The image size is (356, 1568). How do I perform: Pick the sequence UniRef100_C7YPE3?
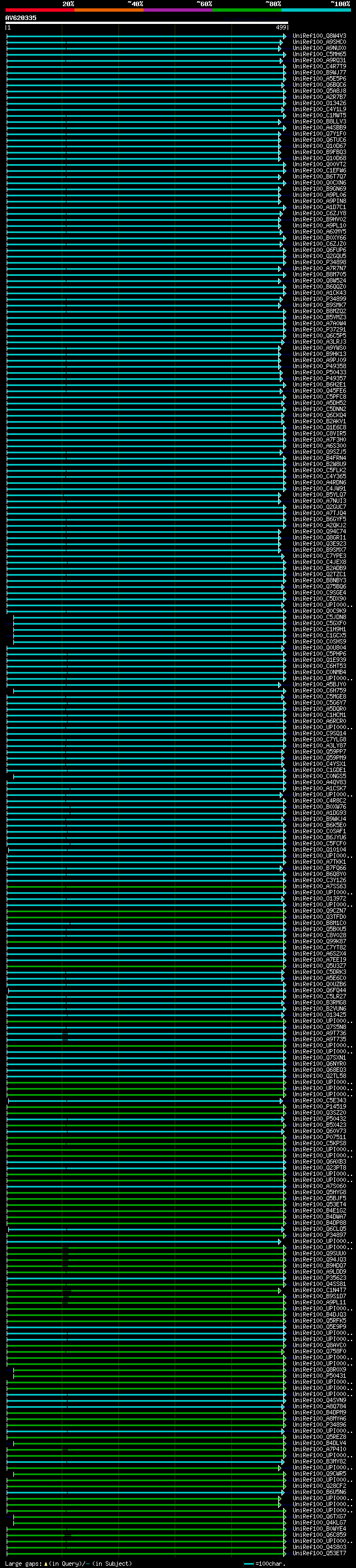(319, 556)
